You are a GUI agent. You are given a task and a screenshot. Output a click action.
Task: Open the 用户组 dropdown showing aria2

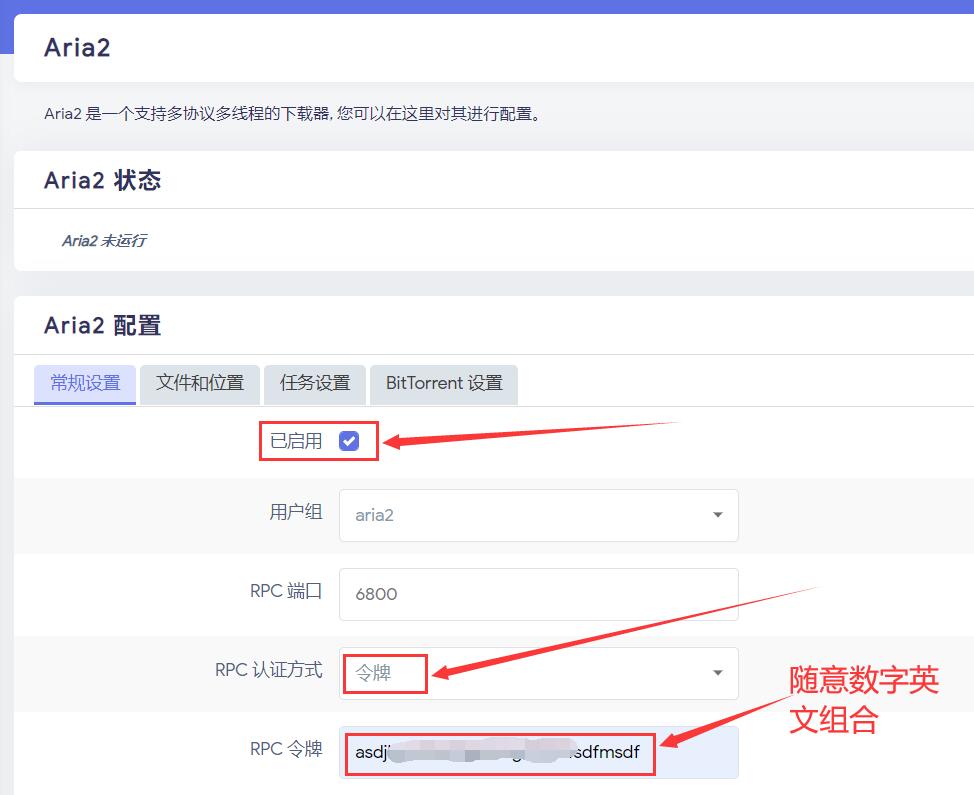[x=539, y=515]
